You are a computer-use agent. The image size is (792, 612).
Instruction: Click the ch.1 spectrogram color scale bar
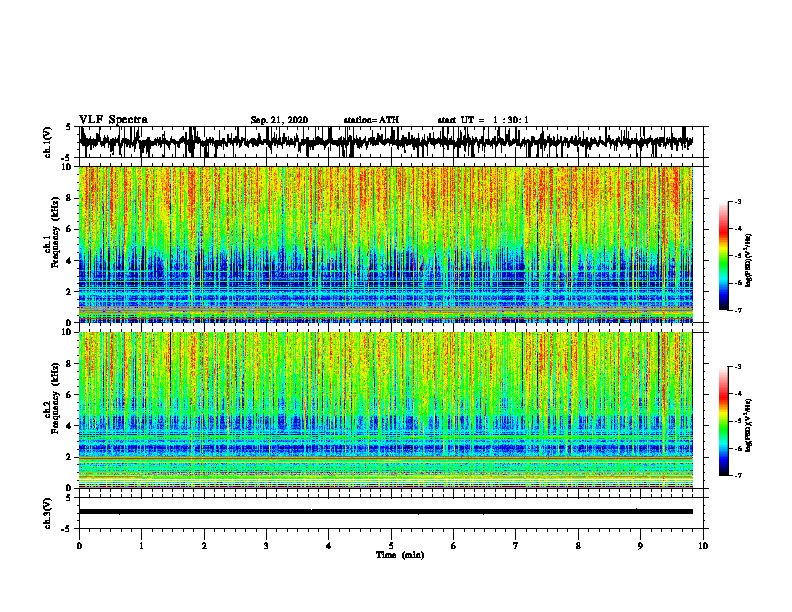[x=723, y=256]
